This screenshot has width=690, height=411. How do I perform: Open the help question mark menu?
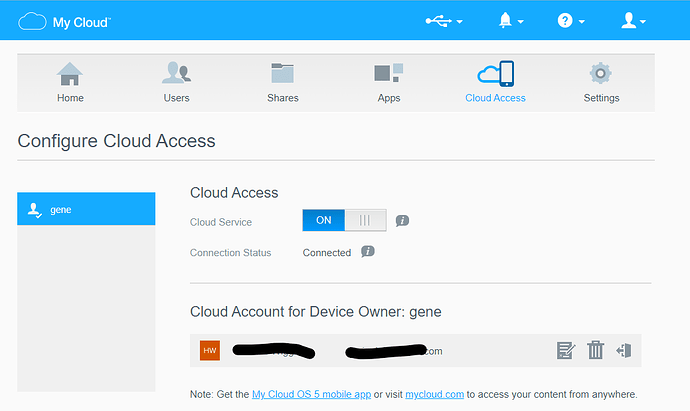[x=571, y=21]
